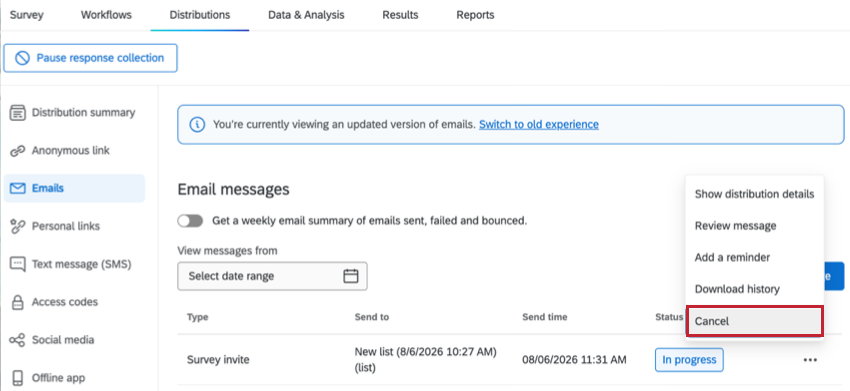Toggle the weekly email summary switch
850x391 pixels.
(190, 221)
